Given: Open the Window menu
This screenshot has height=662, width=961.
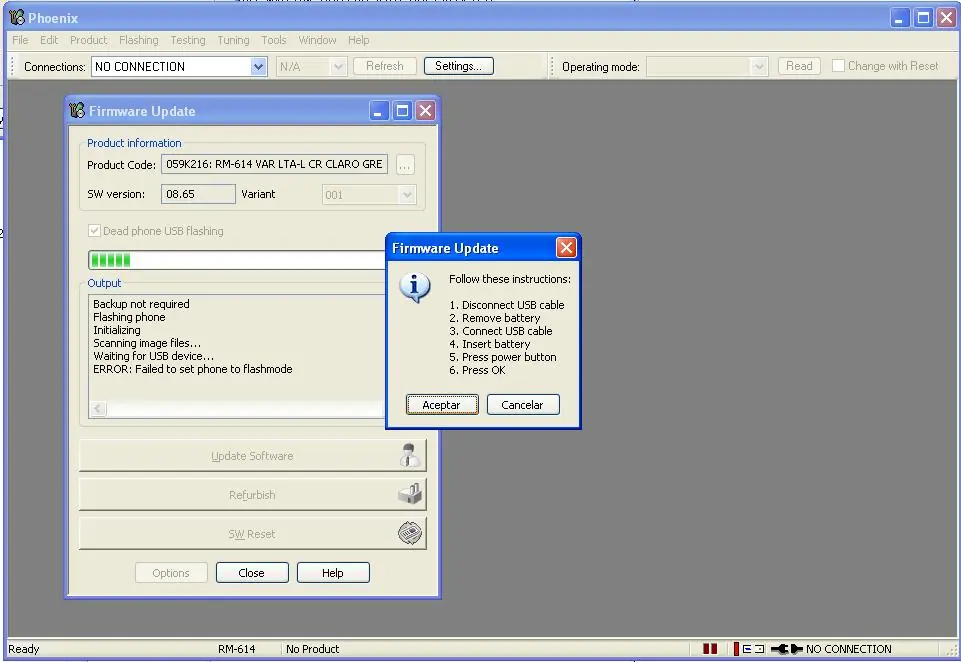Looking at the screenshot, I should coord(317,40).
